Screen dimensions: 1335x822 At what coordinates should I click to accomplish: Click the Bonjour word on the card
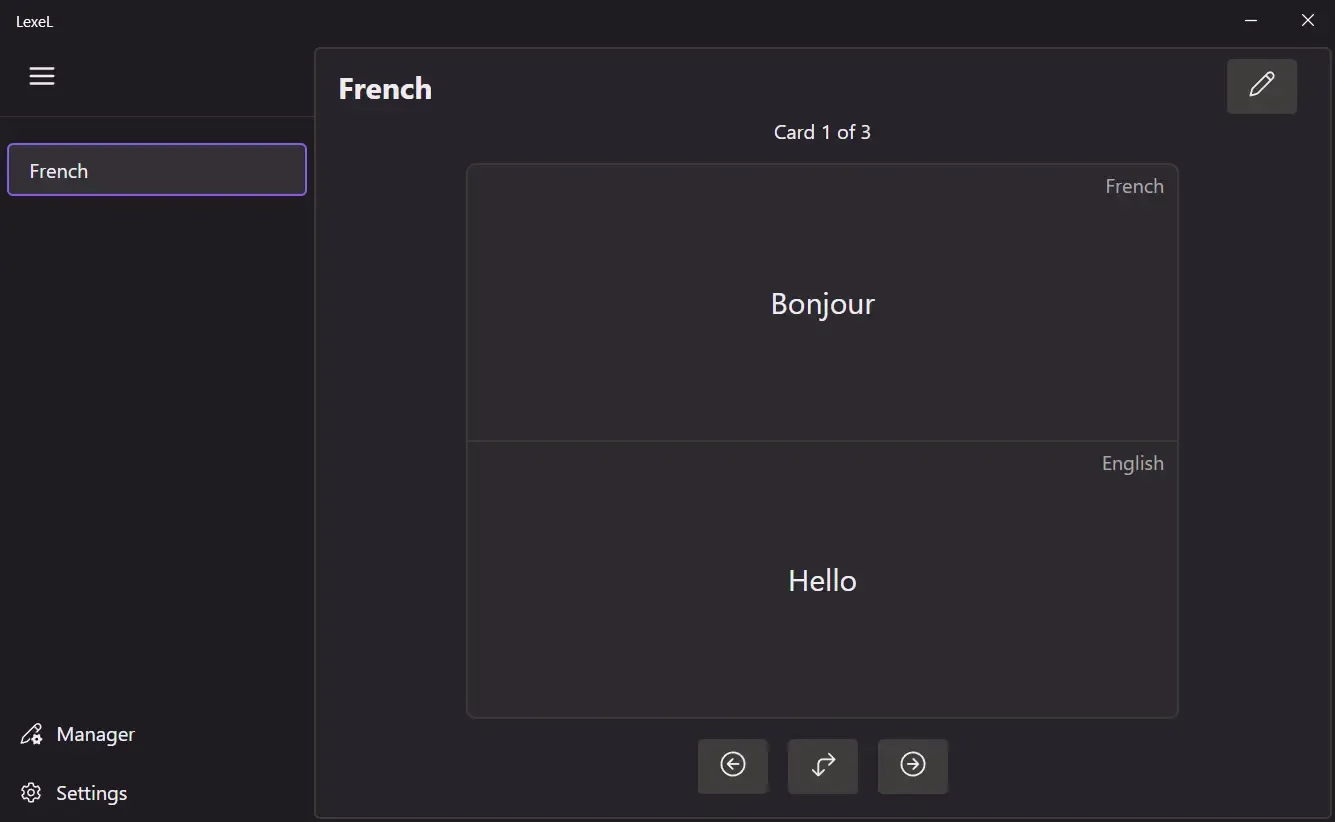coord(822,304)
